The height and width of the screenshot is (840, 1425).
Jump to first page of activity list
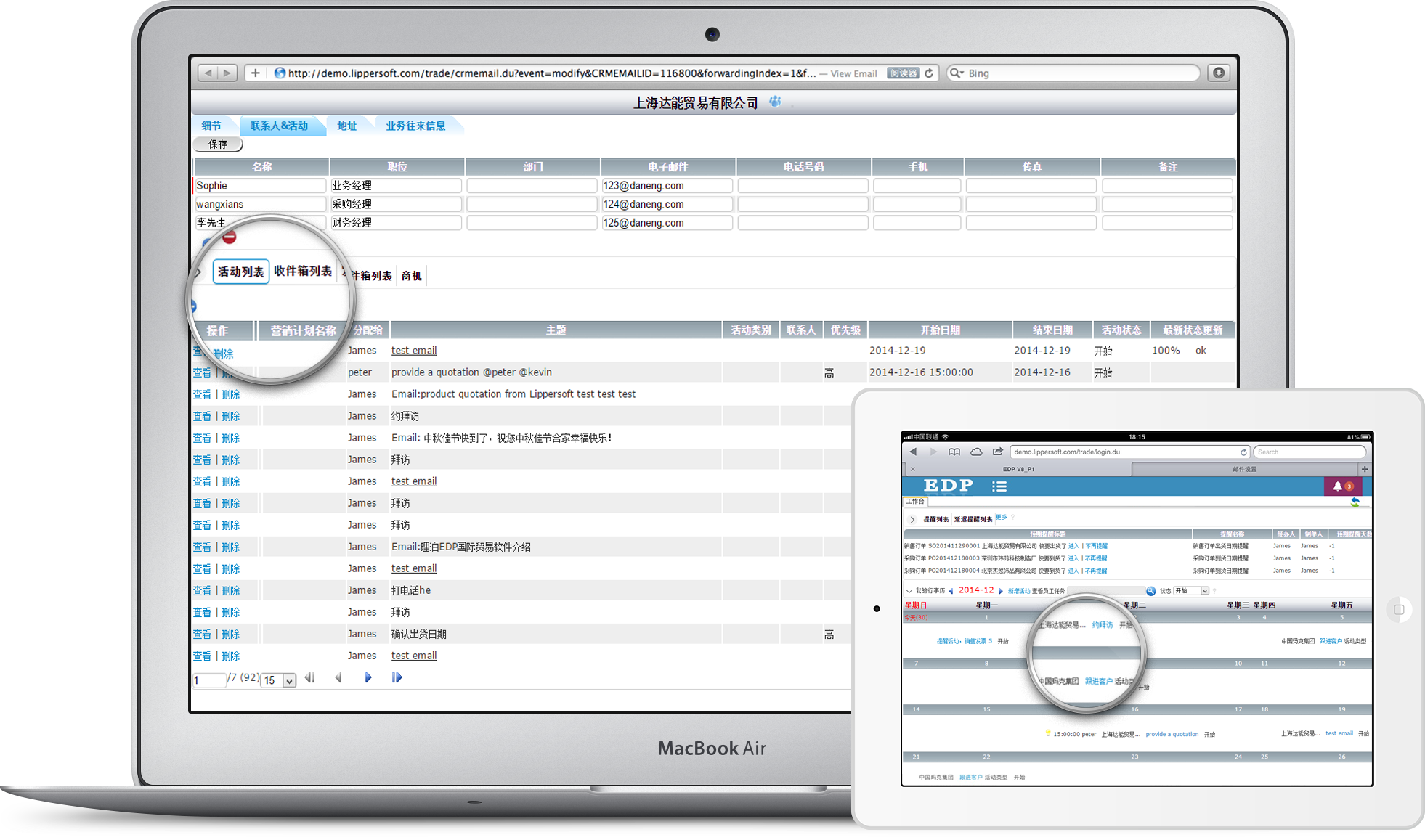click(310, 677)
